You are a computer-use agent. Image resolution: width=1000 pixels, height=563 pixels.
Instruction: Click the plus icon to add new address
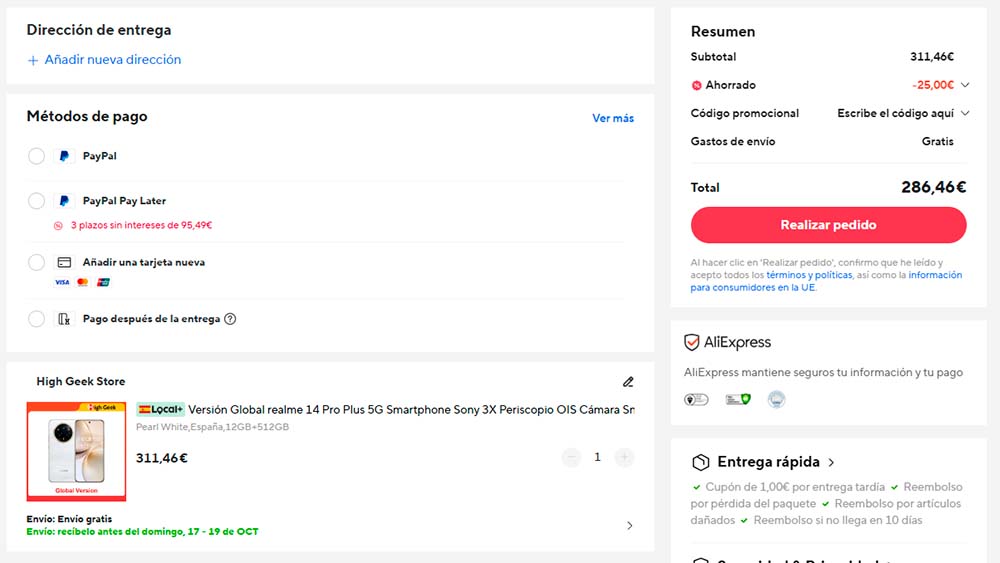pyautogui.click(x=33, y=60)
